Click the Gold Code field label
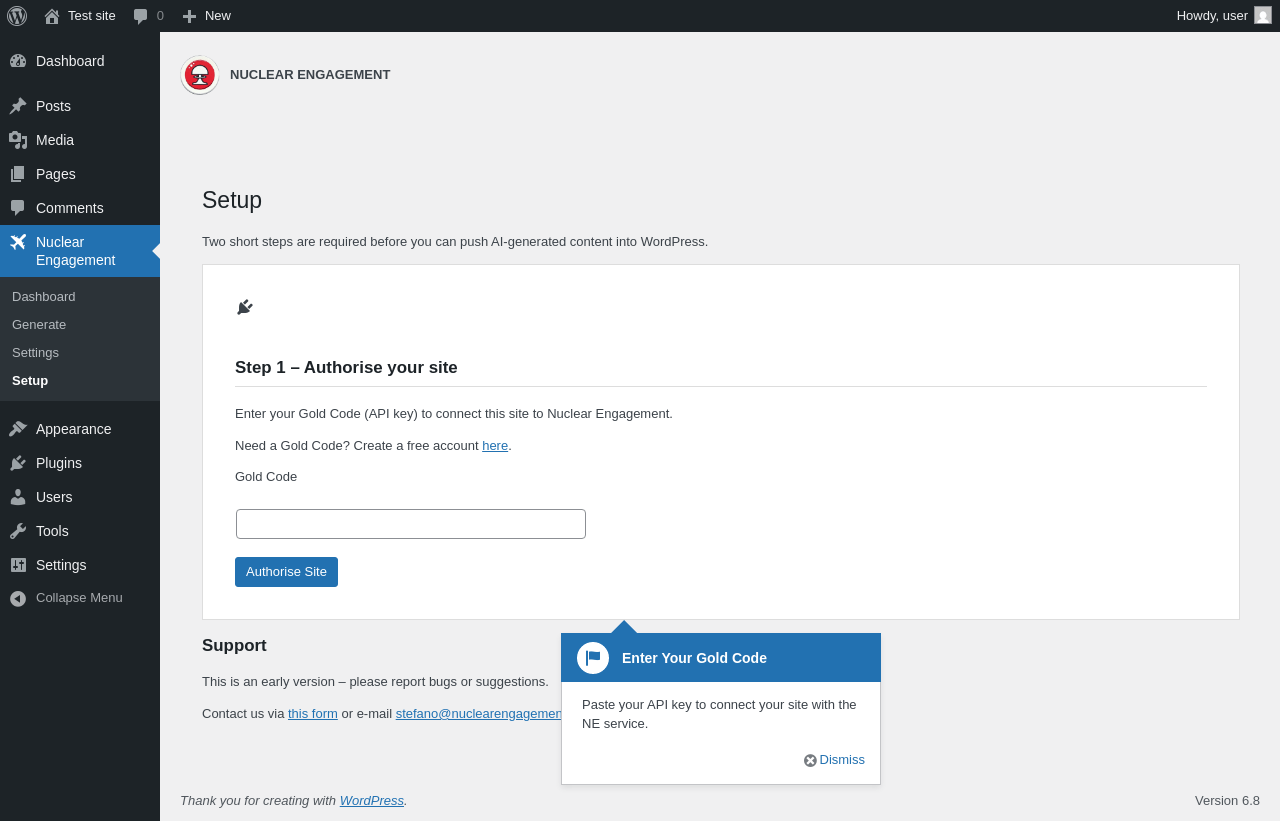This screenshot has width=1280, height=821. tap(266, 477)
